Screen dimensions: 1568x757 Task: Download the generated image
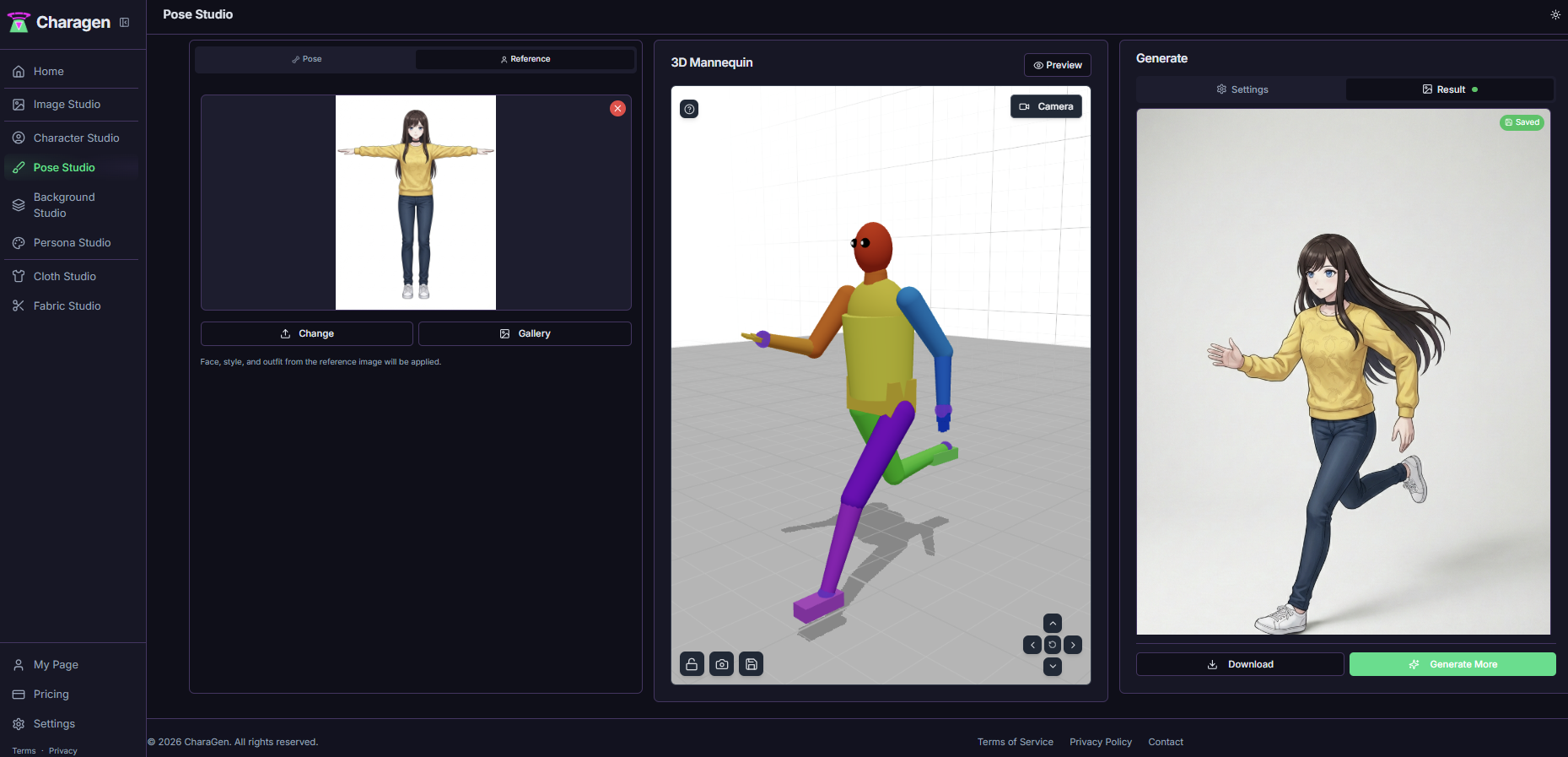(x=1240, y=664)
